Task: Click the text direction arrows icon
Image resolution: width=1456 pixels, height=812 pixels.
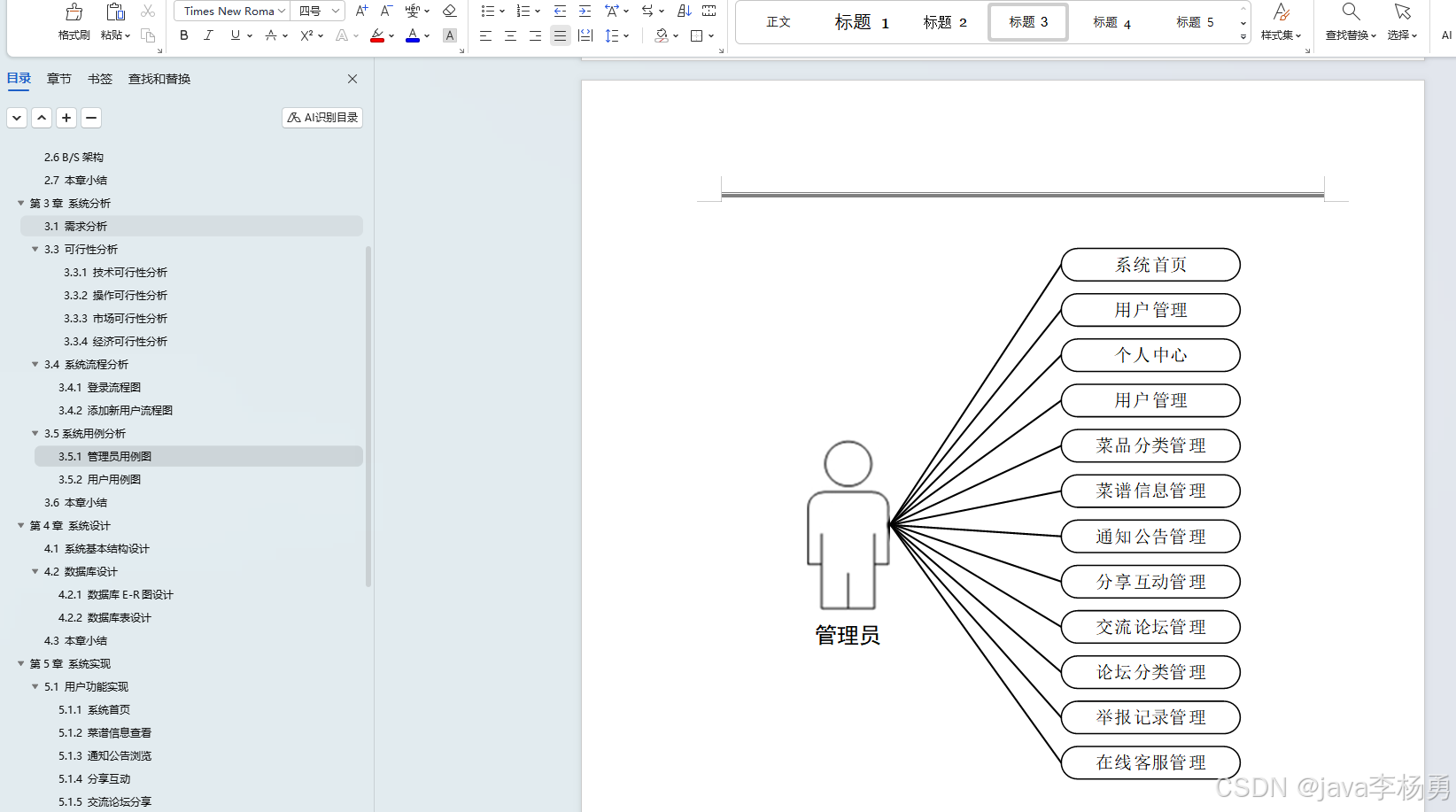Action: pyautogui.click(x=648, y=12)
